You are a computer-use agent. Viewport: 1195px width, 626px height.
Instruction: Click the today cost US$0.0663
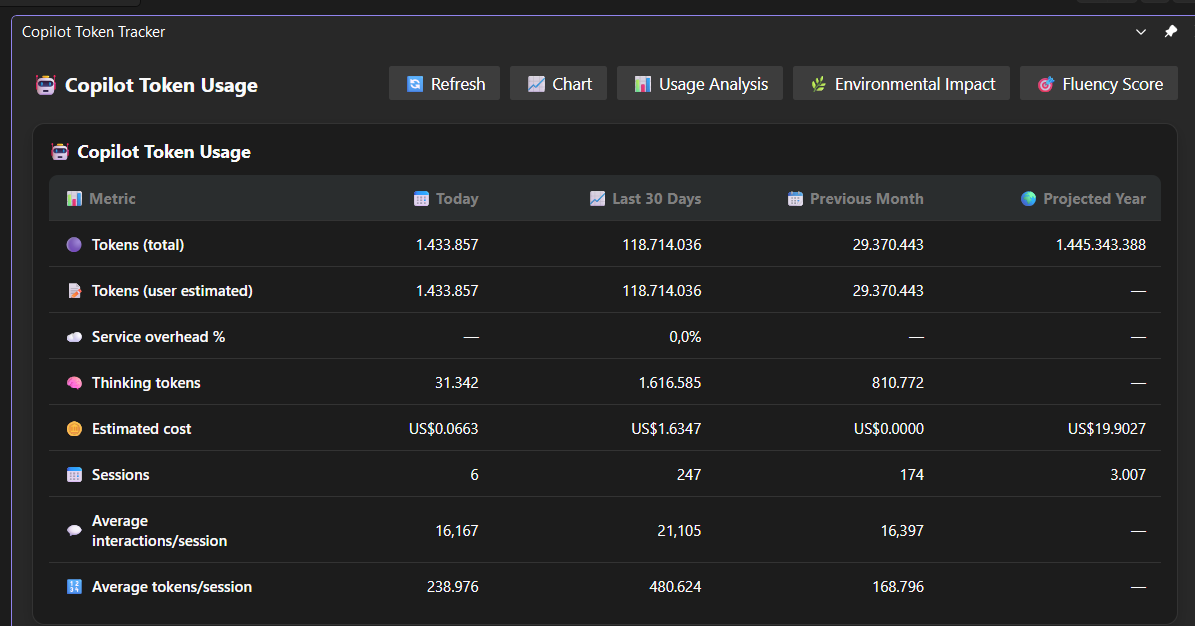[444, 429]
